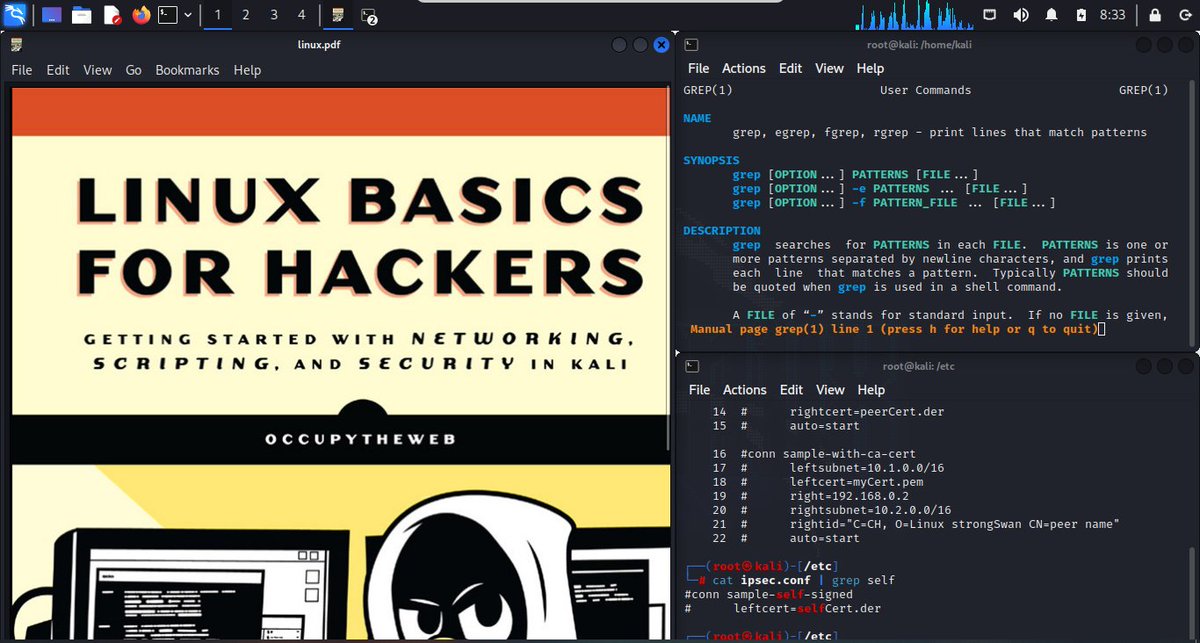Click 'rightsubnet=10.2.0.0/16' line

(x=871, y=509)
